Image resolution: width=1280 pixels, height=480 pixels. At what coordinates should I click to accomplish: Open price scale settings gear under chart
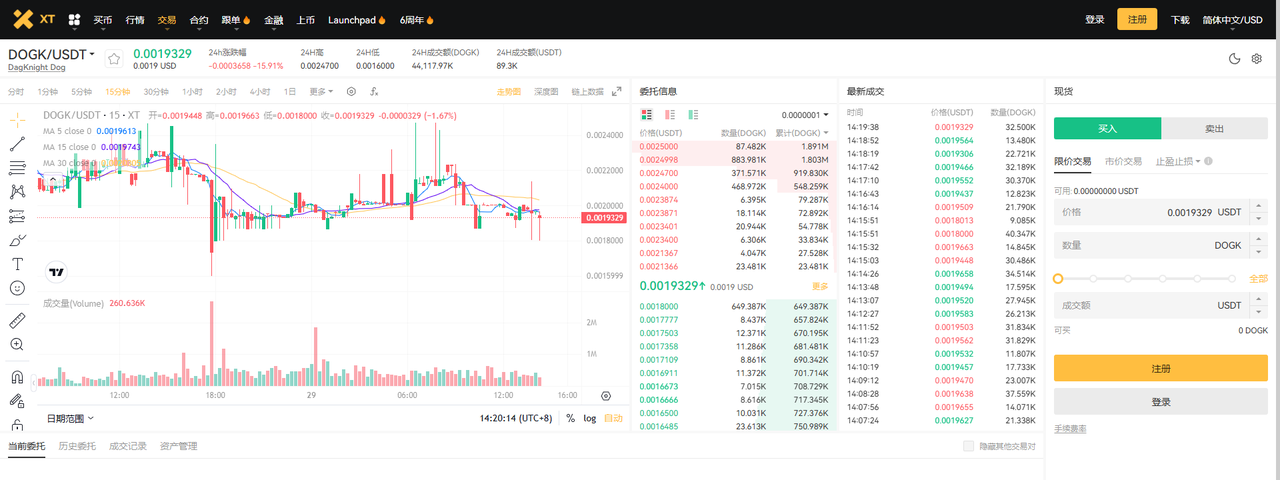[x=606, y=396]
